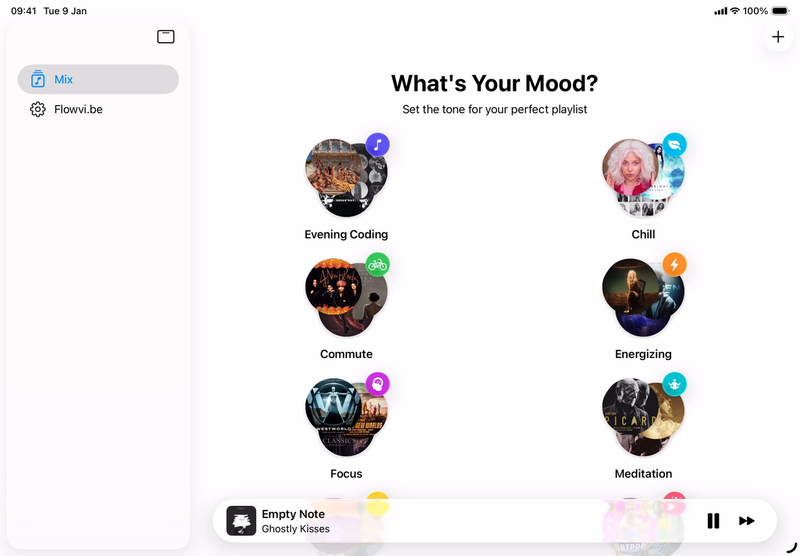This screenshot has height=556, width=800.
Task: Click the Focus mood label
Action: (x=346, y=473)
